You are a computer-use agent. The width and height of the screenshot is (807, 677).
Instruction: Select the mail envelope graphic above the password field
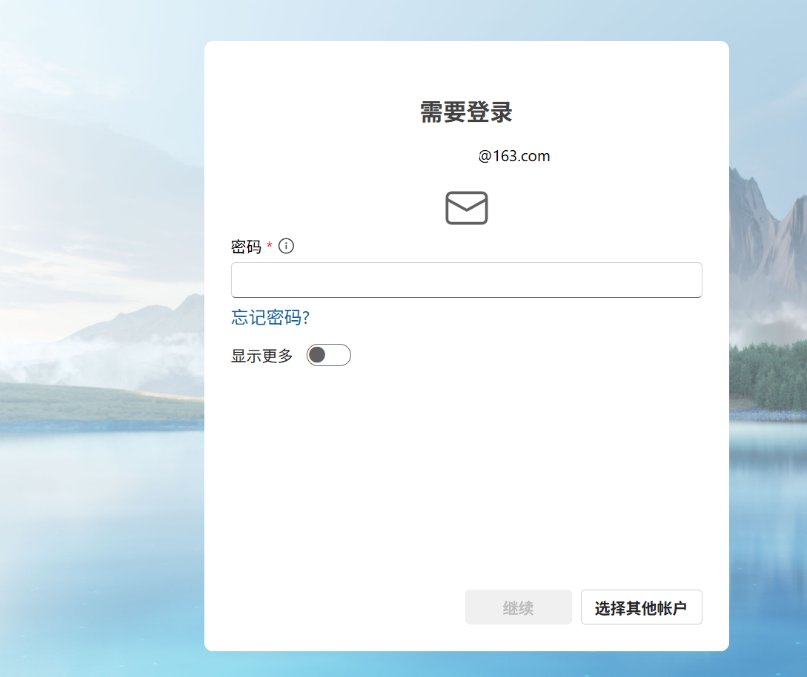tap(466, 207)
